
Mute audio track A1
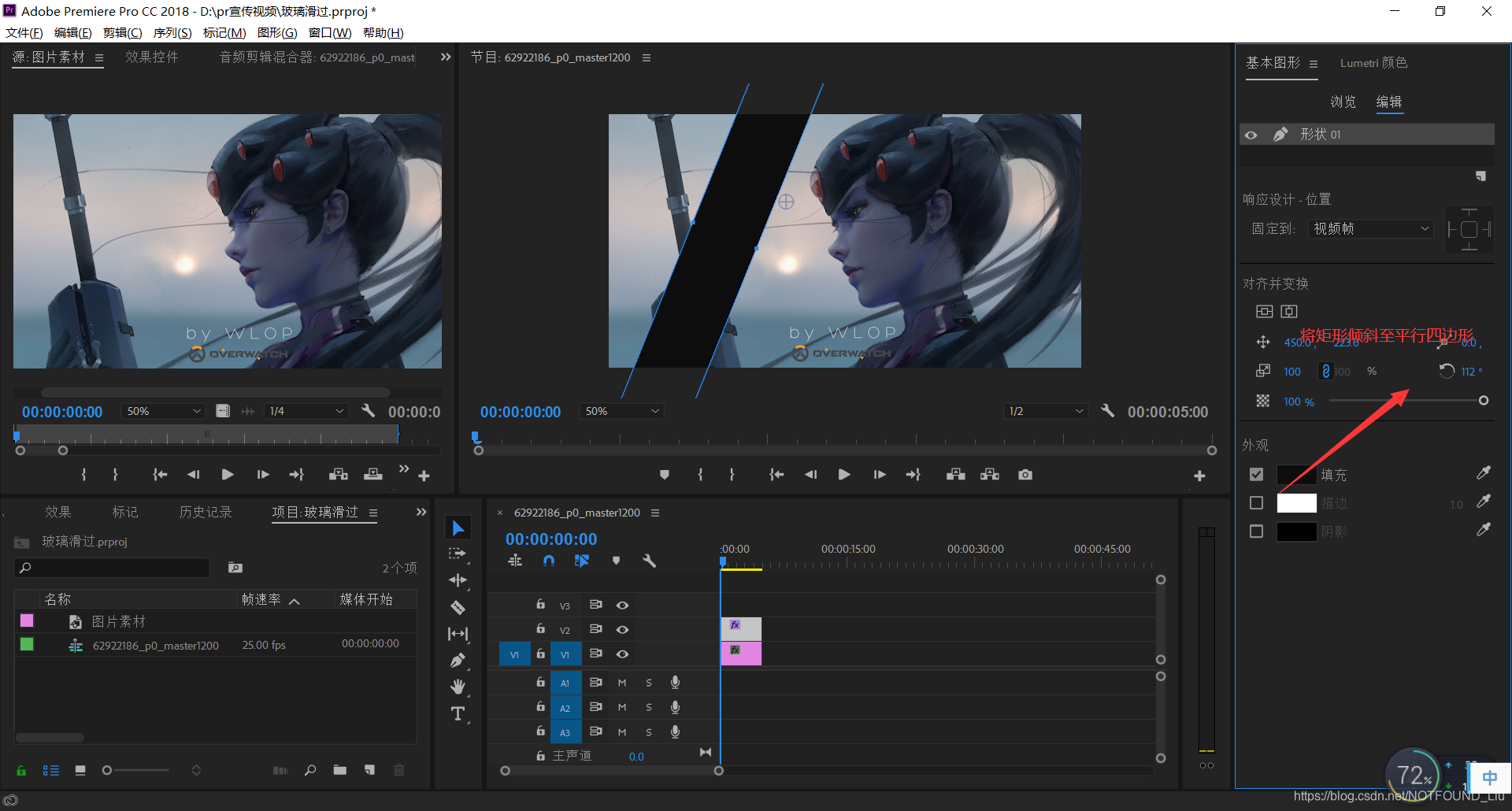tap(622, 683)
